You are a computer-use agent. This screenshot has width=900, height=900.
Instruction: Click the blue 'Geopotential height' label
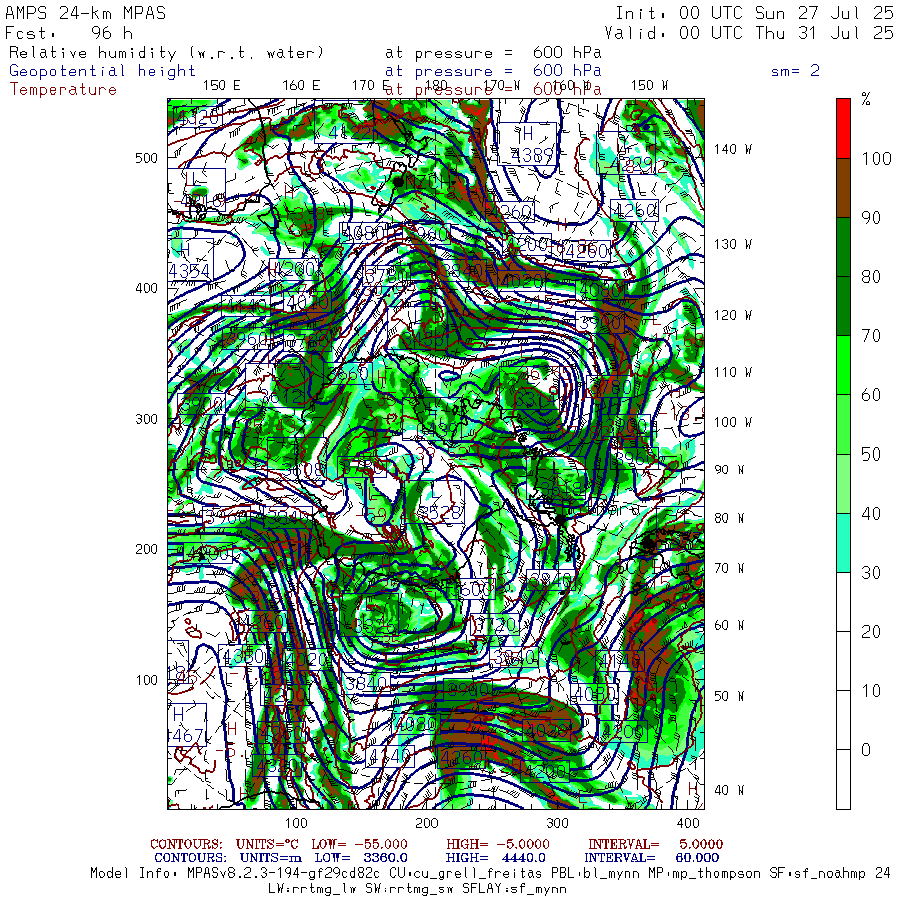(x=102, y=71)
